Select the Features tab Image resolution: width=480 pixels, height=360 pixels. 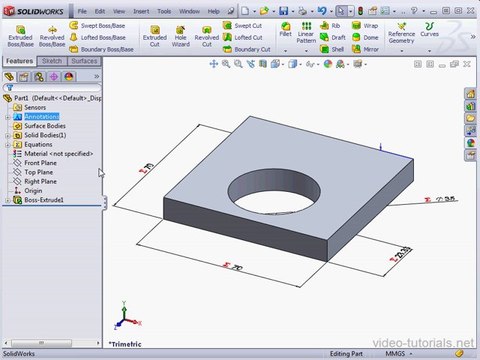pyautogui.click(x=19, y=61)
